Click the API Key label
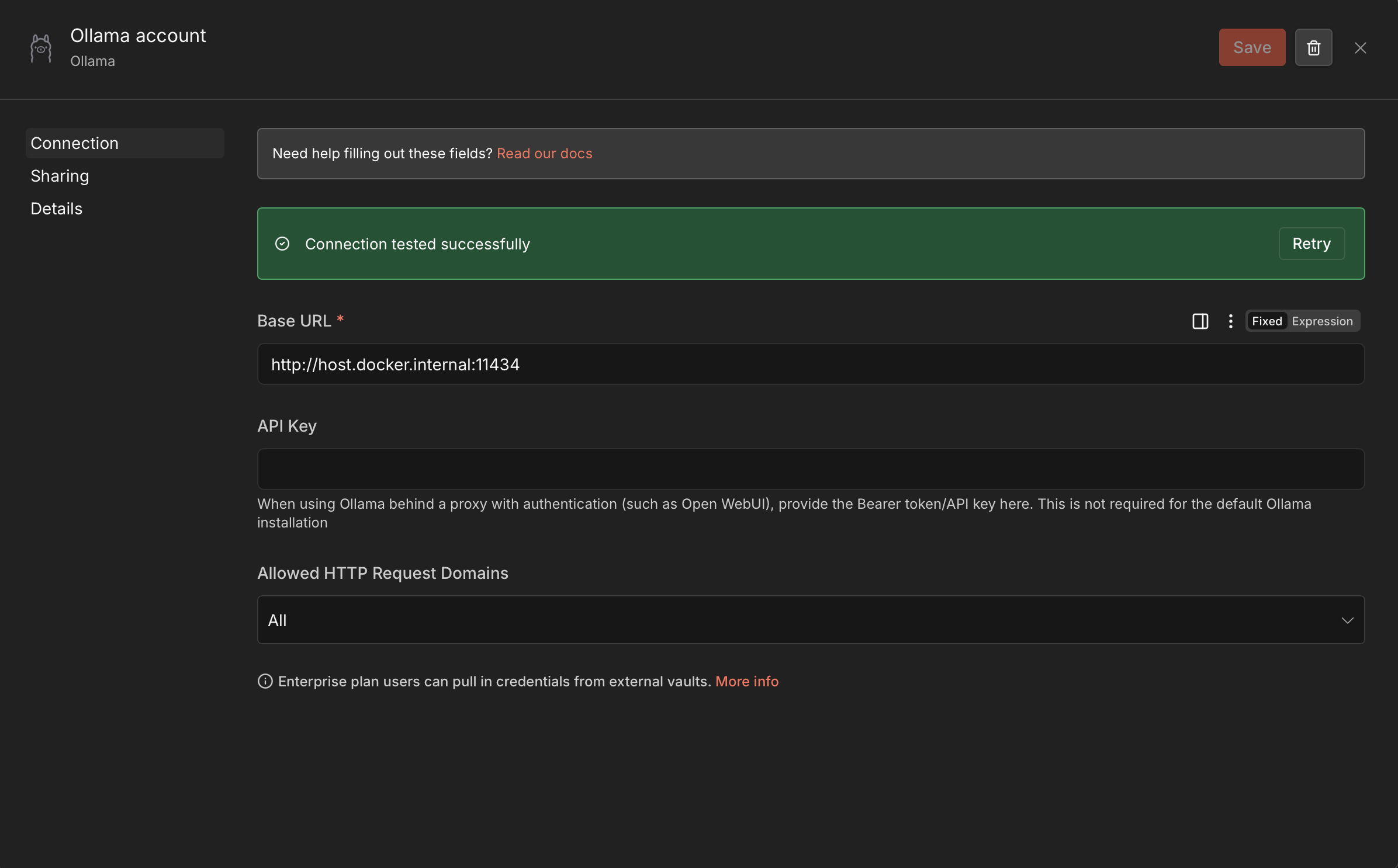 tap(287, 426)
